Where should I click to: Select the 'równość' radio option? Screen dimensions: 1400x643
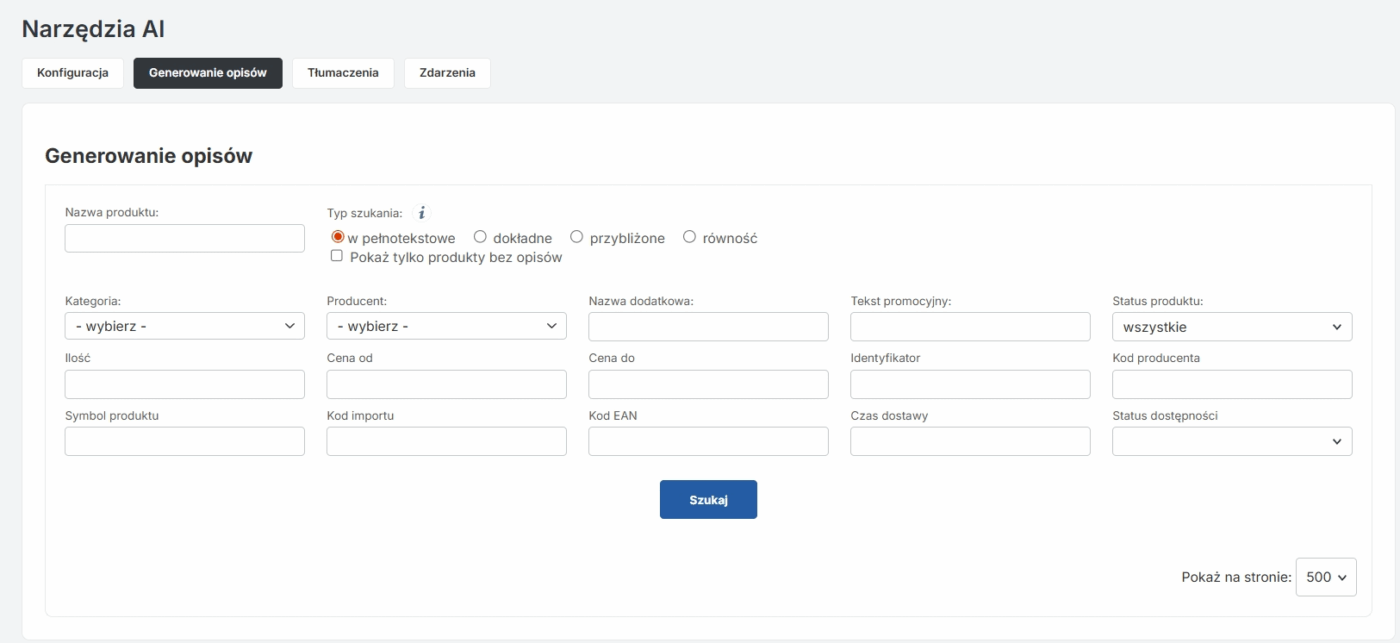[689, 238]
